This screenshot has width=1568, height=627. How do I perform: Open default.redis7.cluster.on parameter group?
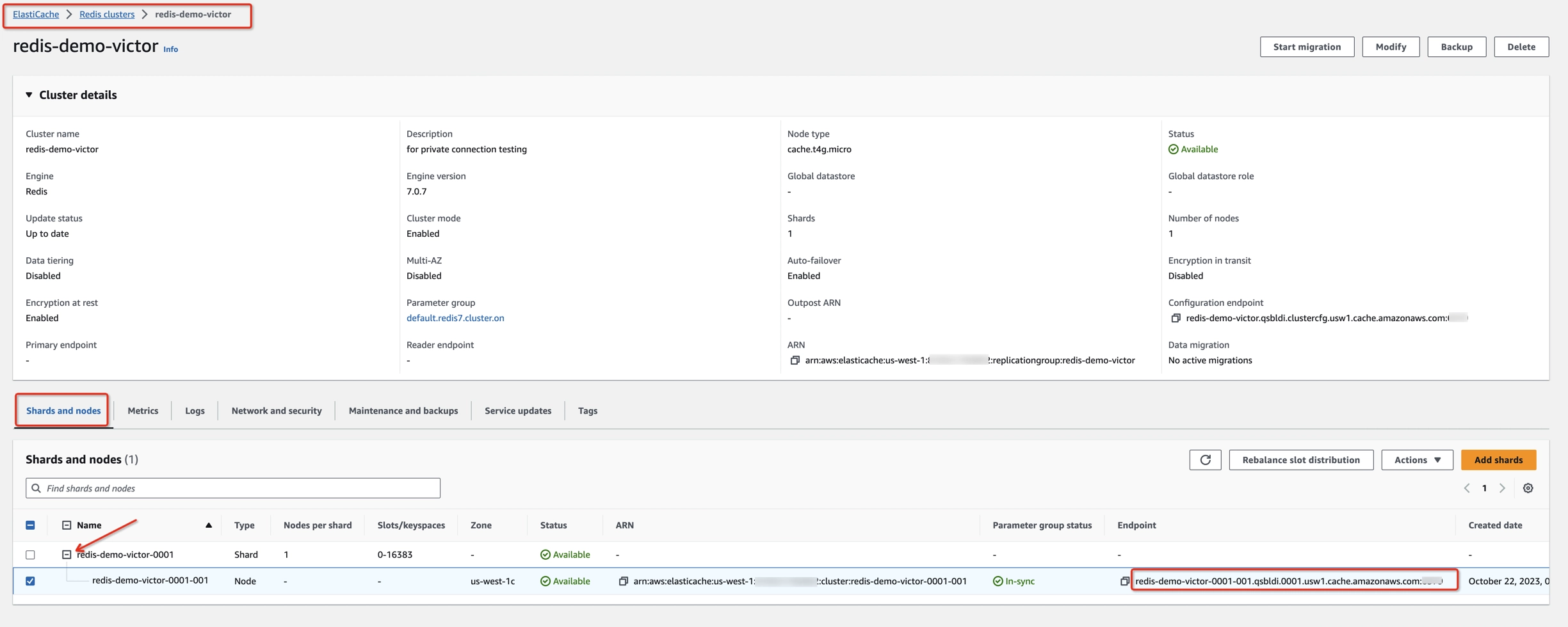455,318
